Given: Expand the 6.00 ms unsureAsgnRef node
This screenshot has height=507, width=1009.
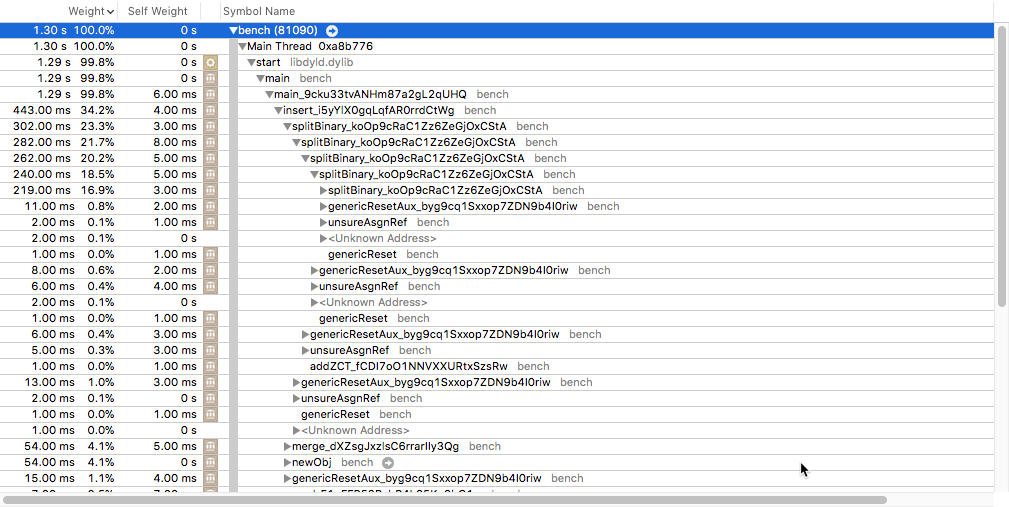Looking at the screenshot, I should pos(314,286).
